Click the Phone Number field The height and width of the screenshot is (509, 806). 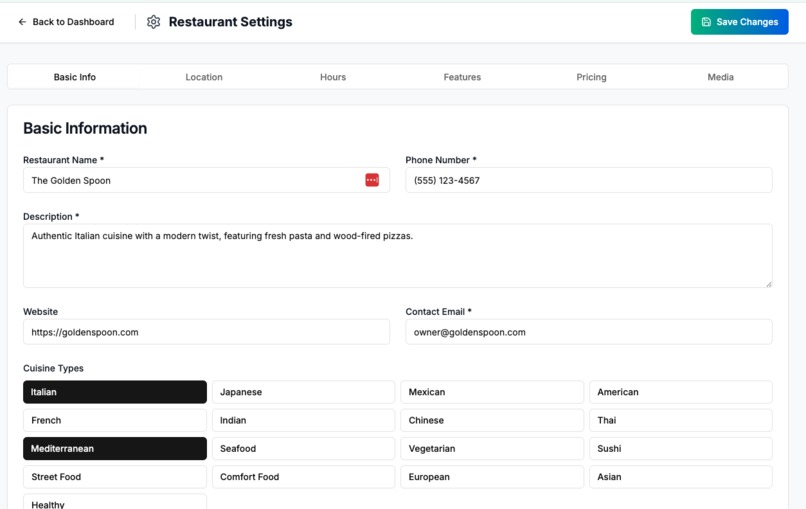[589, 180]
